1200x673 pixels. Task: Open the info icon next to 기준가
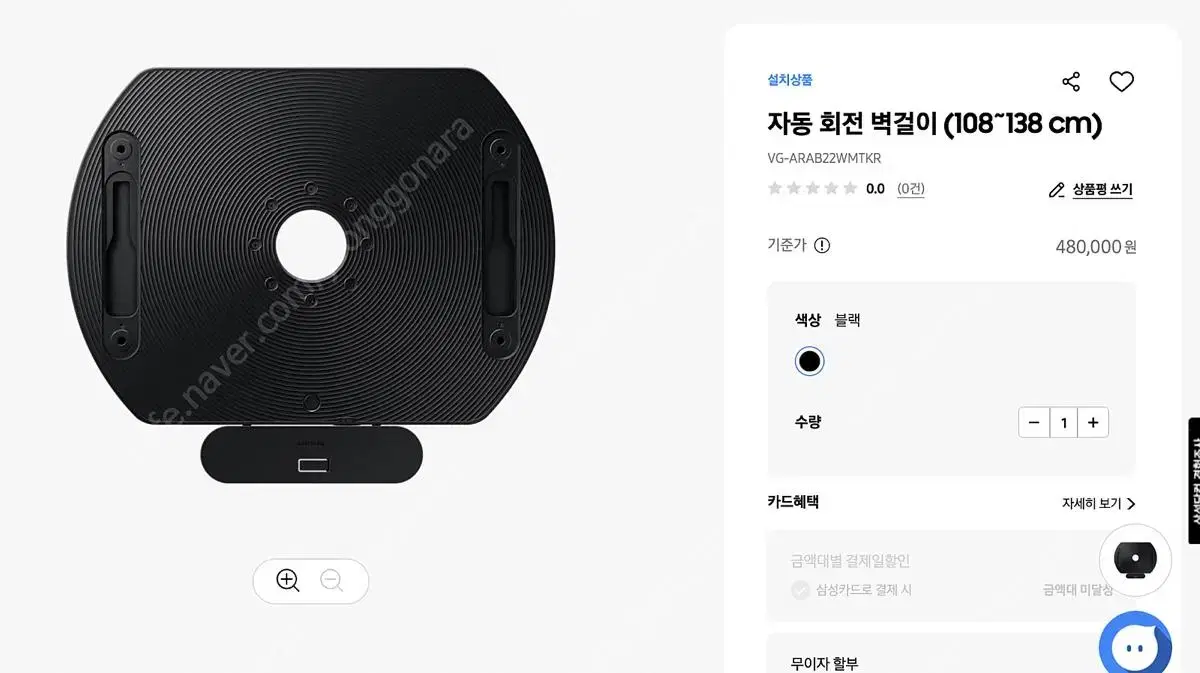(x=822, y=246)
